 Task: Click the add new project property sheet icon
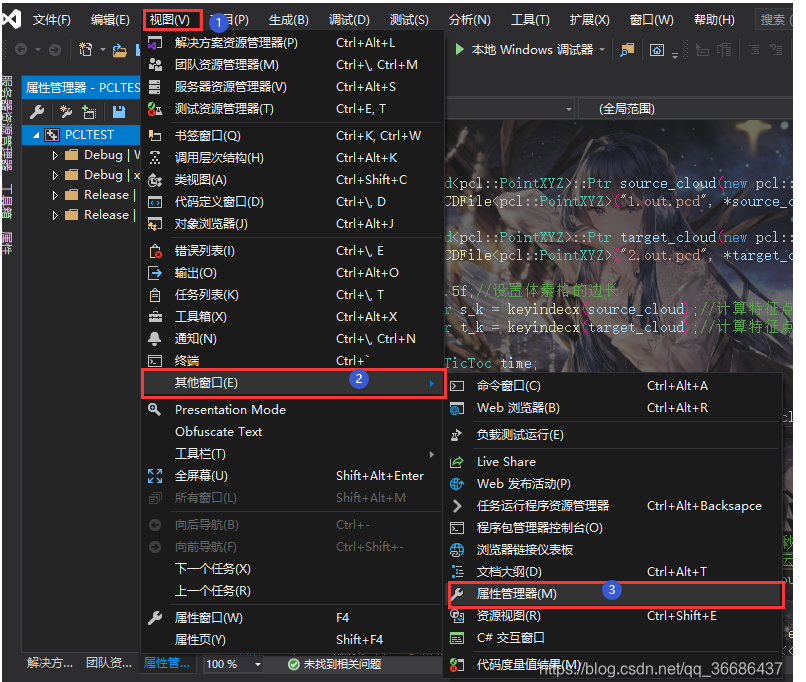(x=90, y=112)
